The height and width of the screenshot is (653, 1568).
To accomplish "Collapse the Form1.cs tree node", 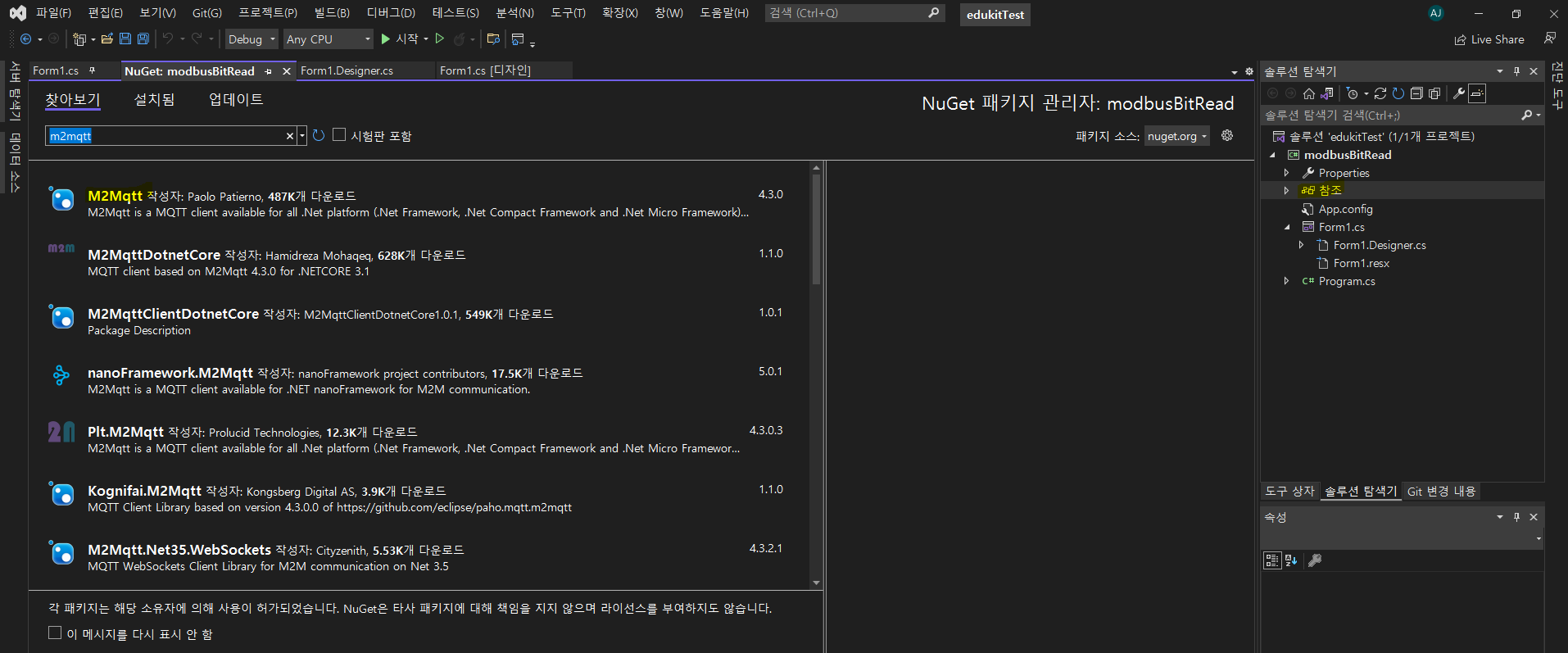I will click(1286, 227).
